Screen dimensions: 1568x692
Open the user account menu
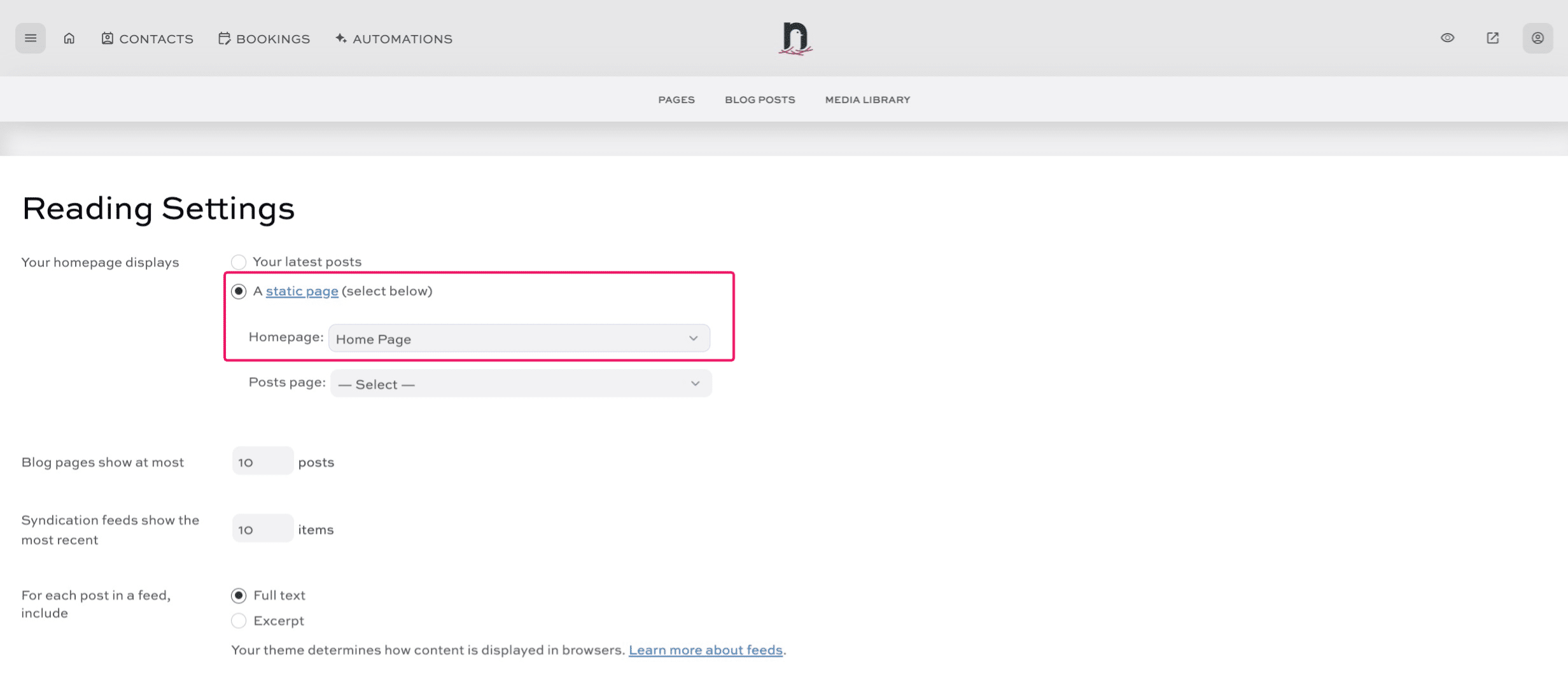(x=1538, y=38)
